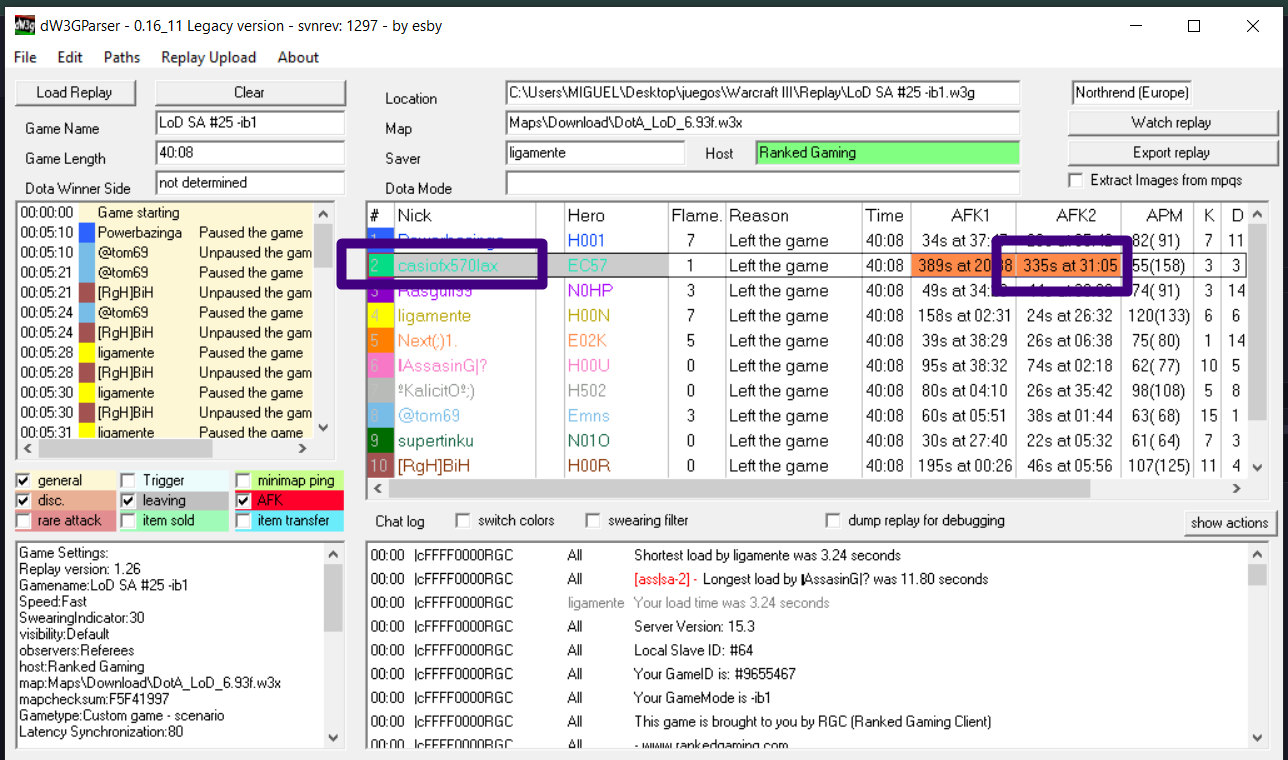Sort players by Hero column header
Image resolution: width=1288 pixels, height=760 pixels.
pos(616,215)
